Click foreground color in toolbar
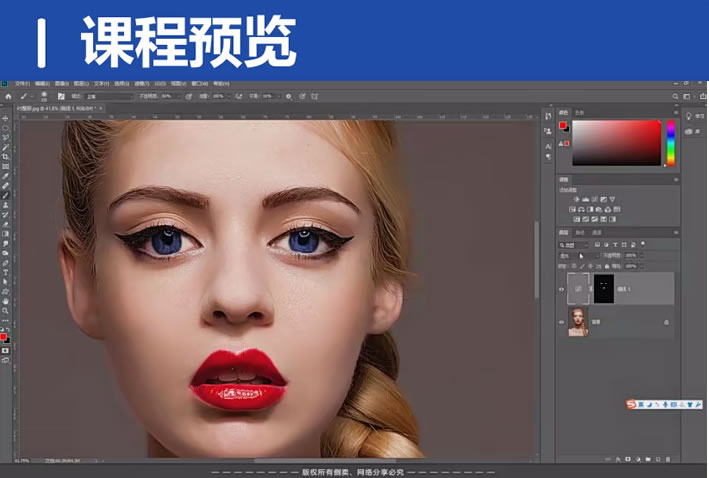Viewport: 709px width, 478px height. pos(3,337)
